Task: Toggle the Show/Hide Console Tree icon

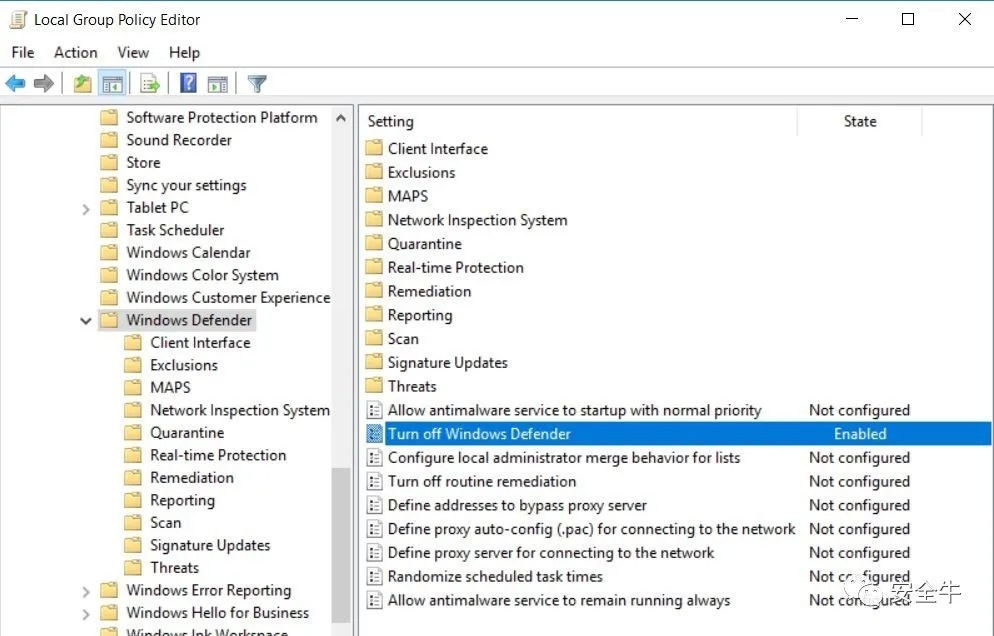Action: point(112,83)
